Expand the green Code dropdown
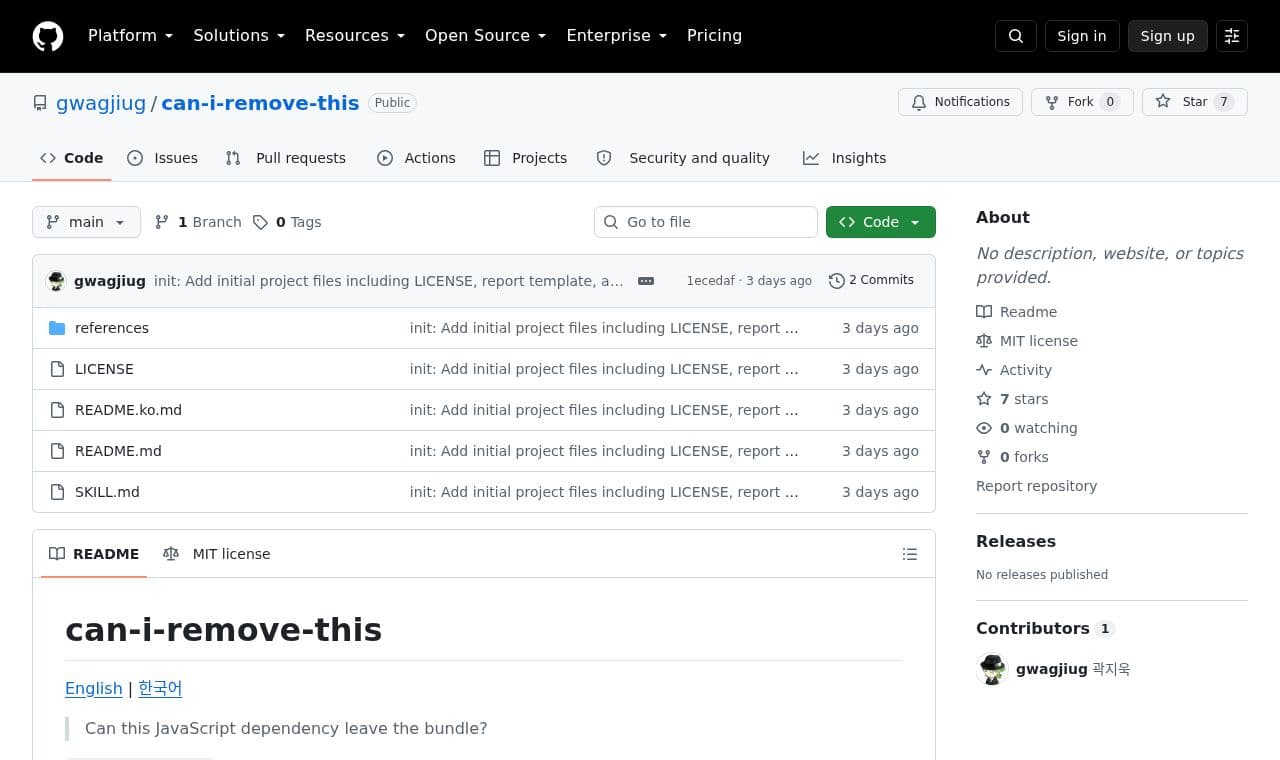Screen dimensions: 1280x760 [x=881, y=222]
